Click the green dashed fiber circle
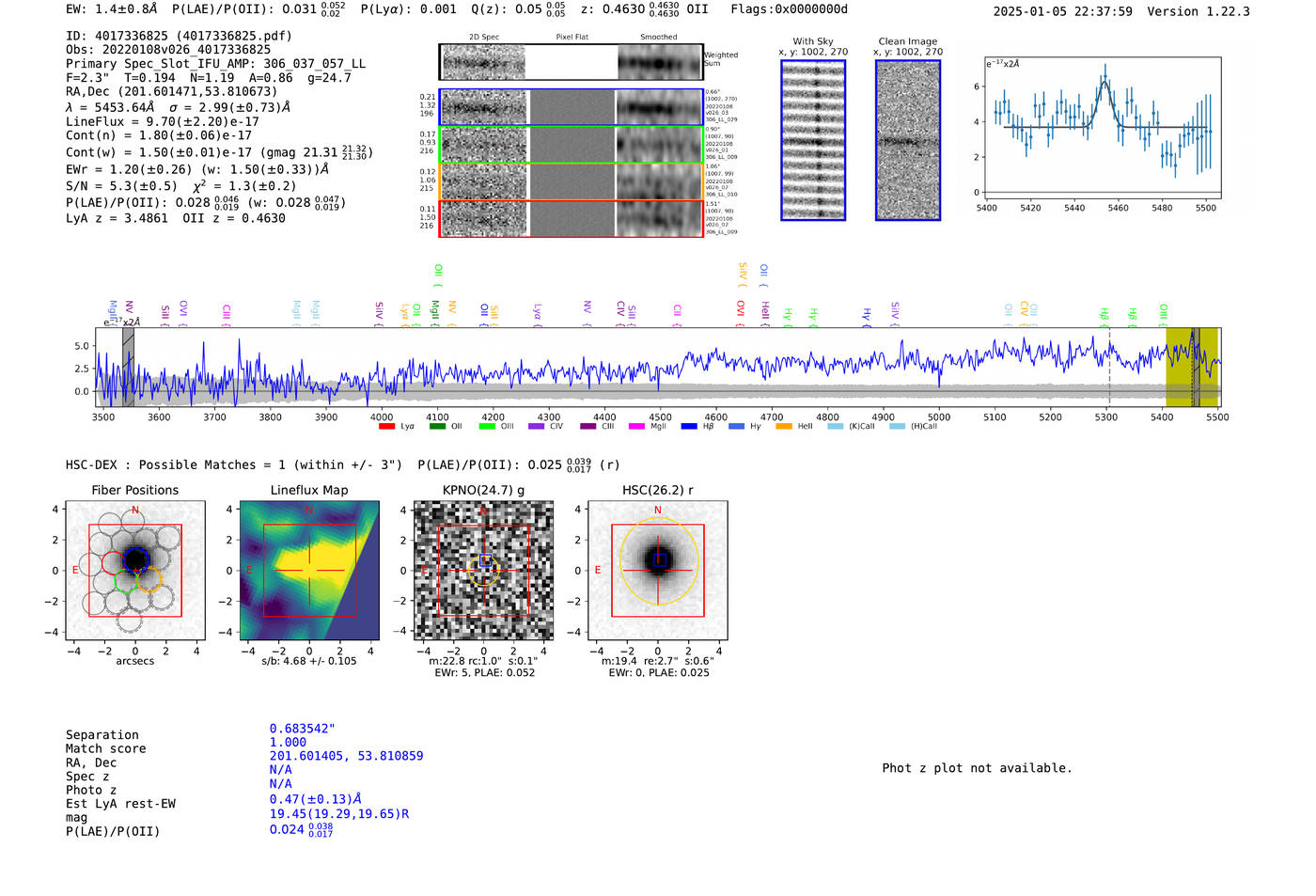This screenshot has width=1316, height=896. click(x=126, y=580)
